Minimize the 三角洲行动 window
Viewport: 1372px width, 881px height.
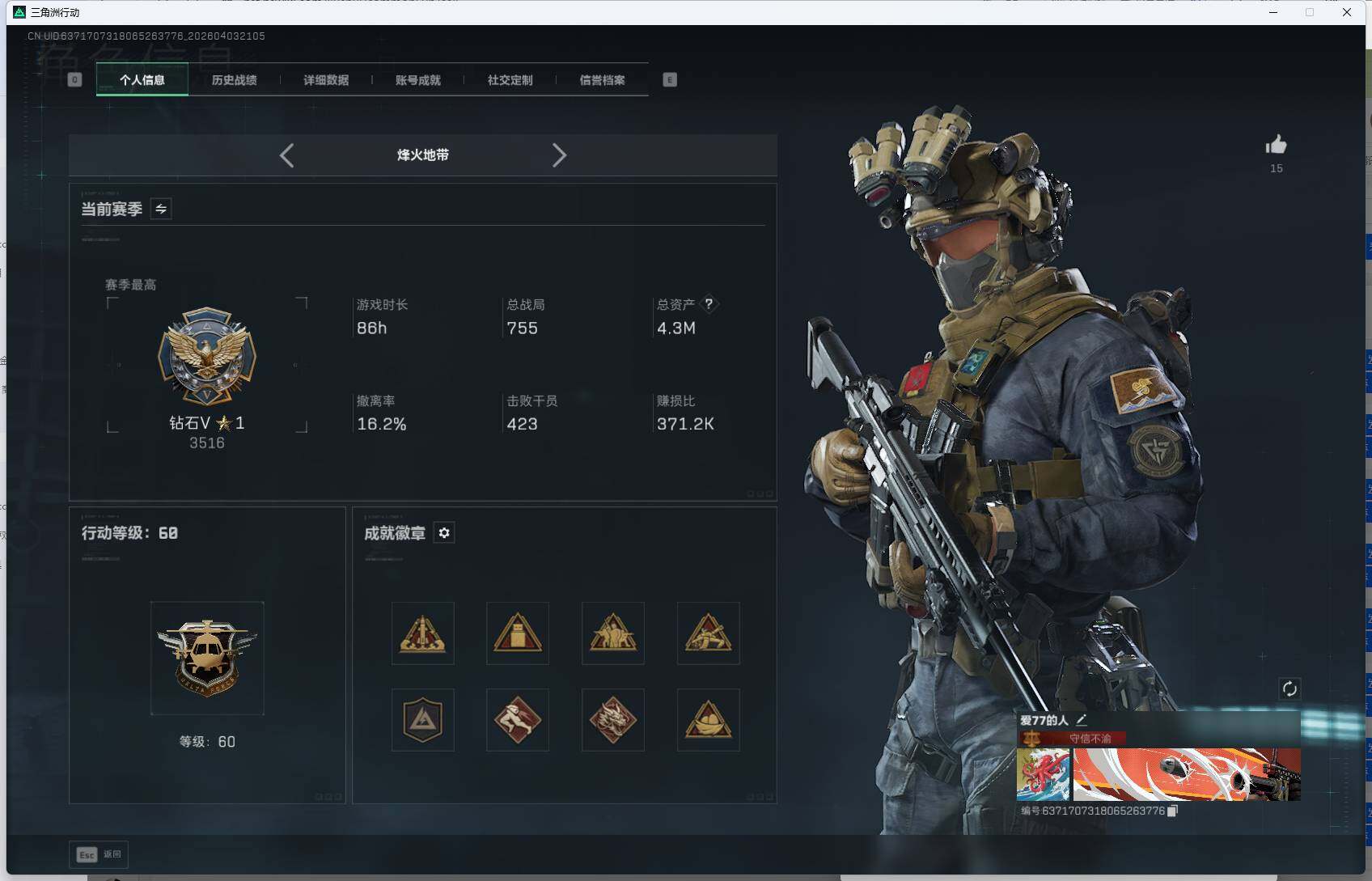(x=1273, y=12)
